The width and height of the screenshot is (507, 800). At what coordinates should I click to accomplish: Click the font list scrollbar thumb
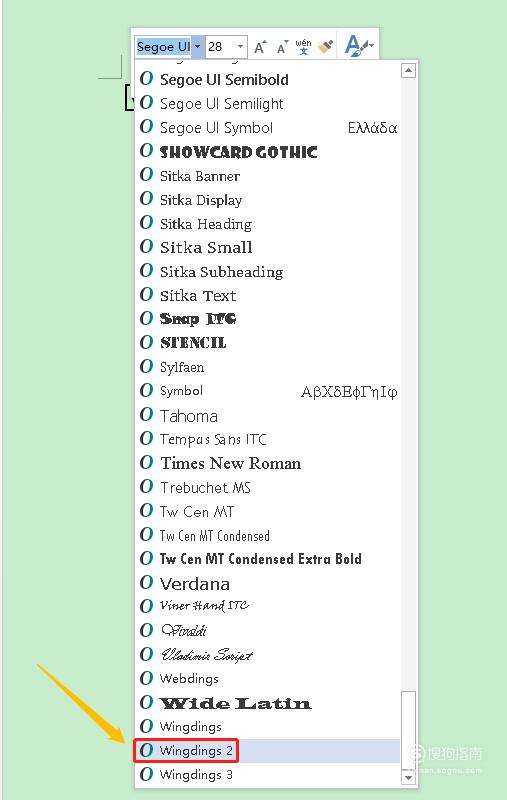[x=408, y=730]
